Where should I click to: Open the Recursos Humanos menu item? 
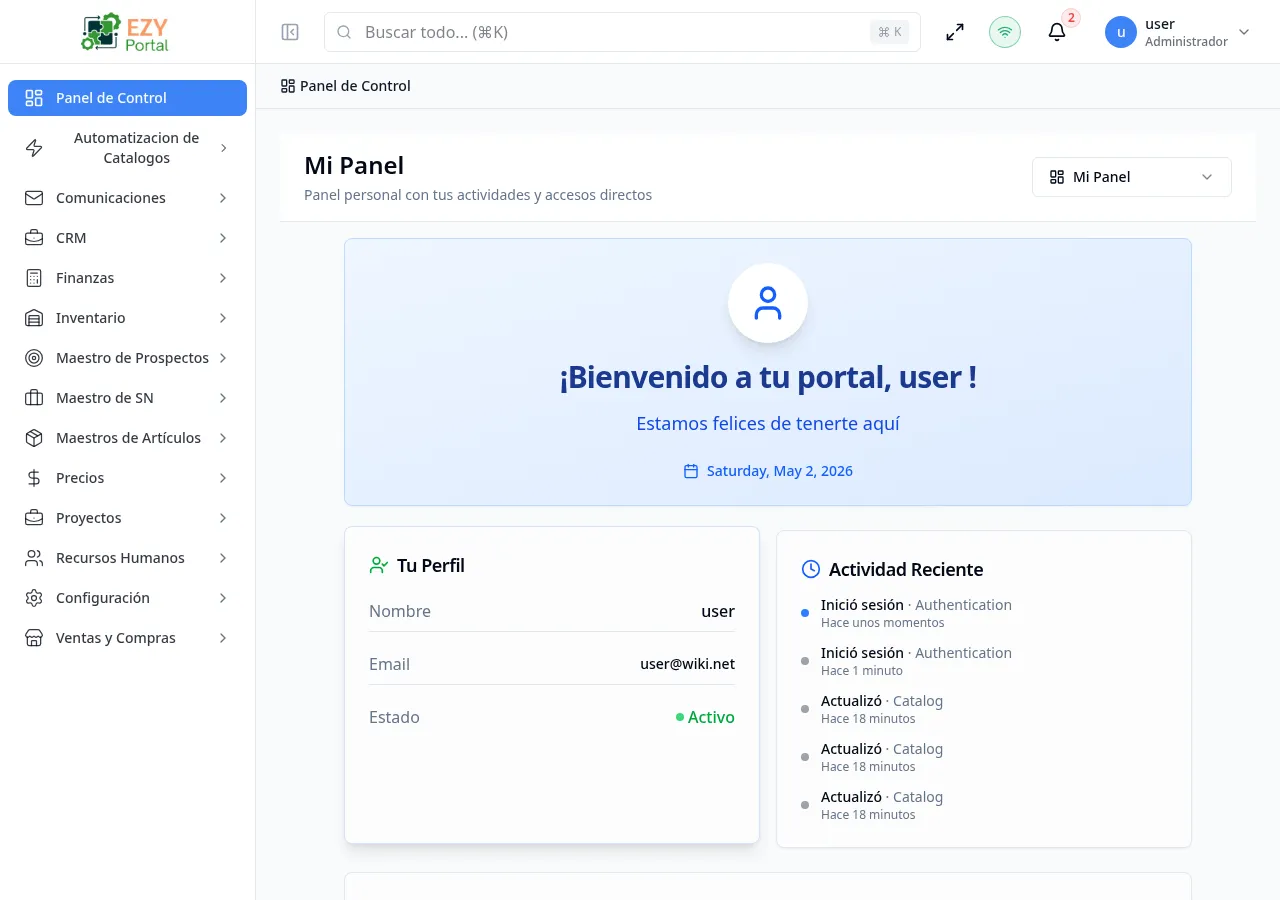click(127, 558)
